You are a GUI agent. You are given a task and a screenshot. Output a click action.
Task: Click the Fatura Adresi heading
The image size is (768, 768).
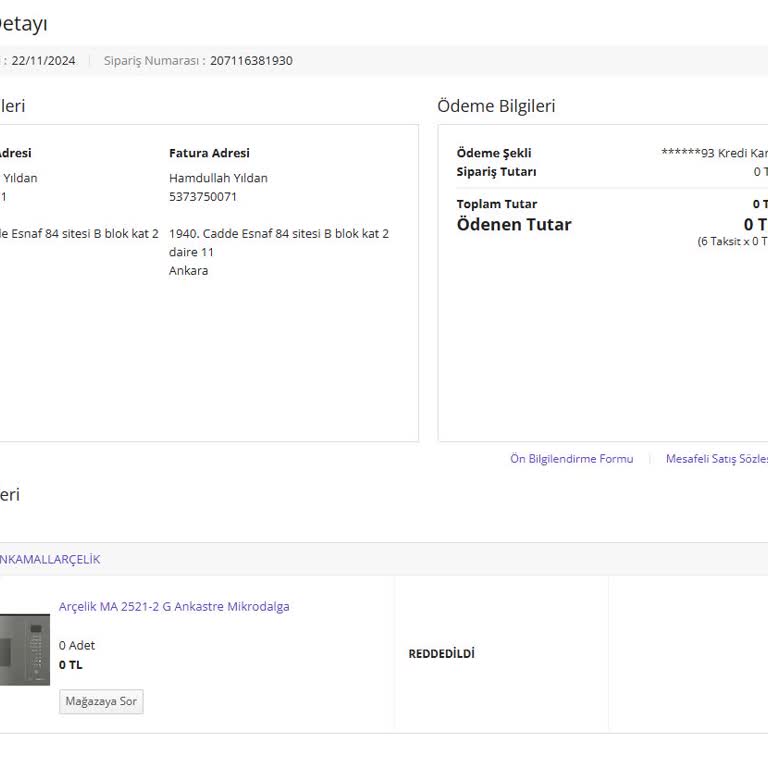tap(209, 153)
